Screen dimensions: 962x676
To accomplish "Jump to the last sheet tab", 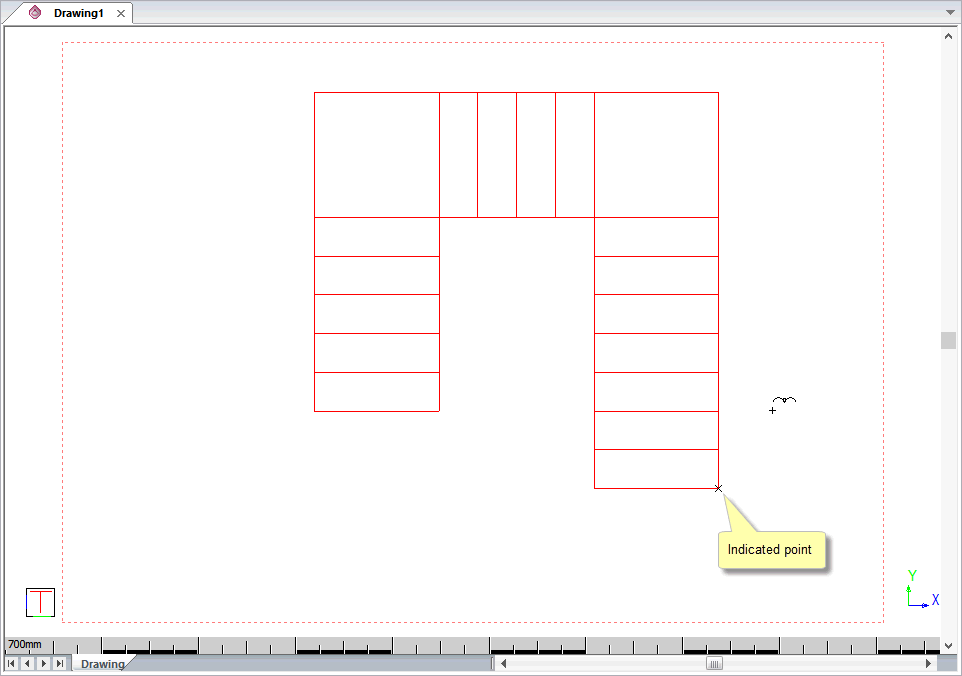I will [x=59, y=663].
